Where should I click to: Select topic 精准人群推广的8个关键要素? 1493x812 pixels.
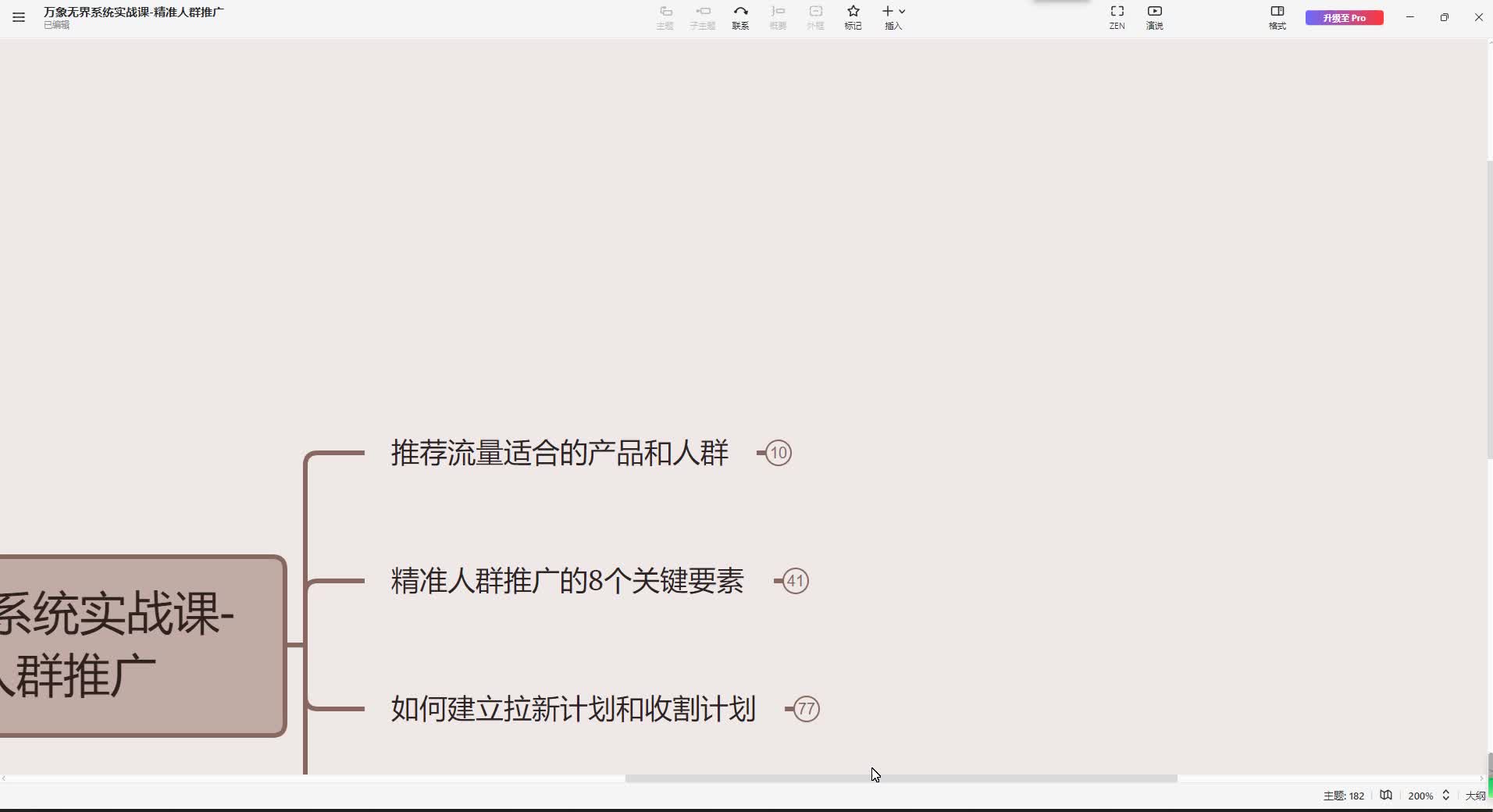click(568, 581)
